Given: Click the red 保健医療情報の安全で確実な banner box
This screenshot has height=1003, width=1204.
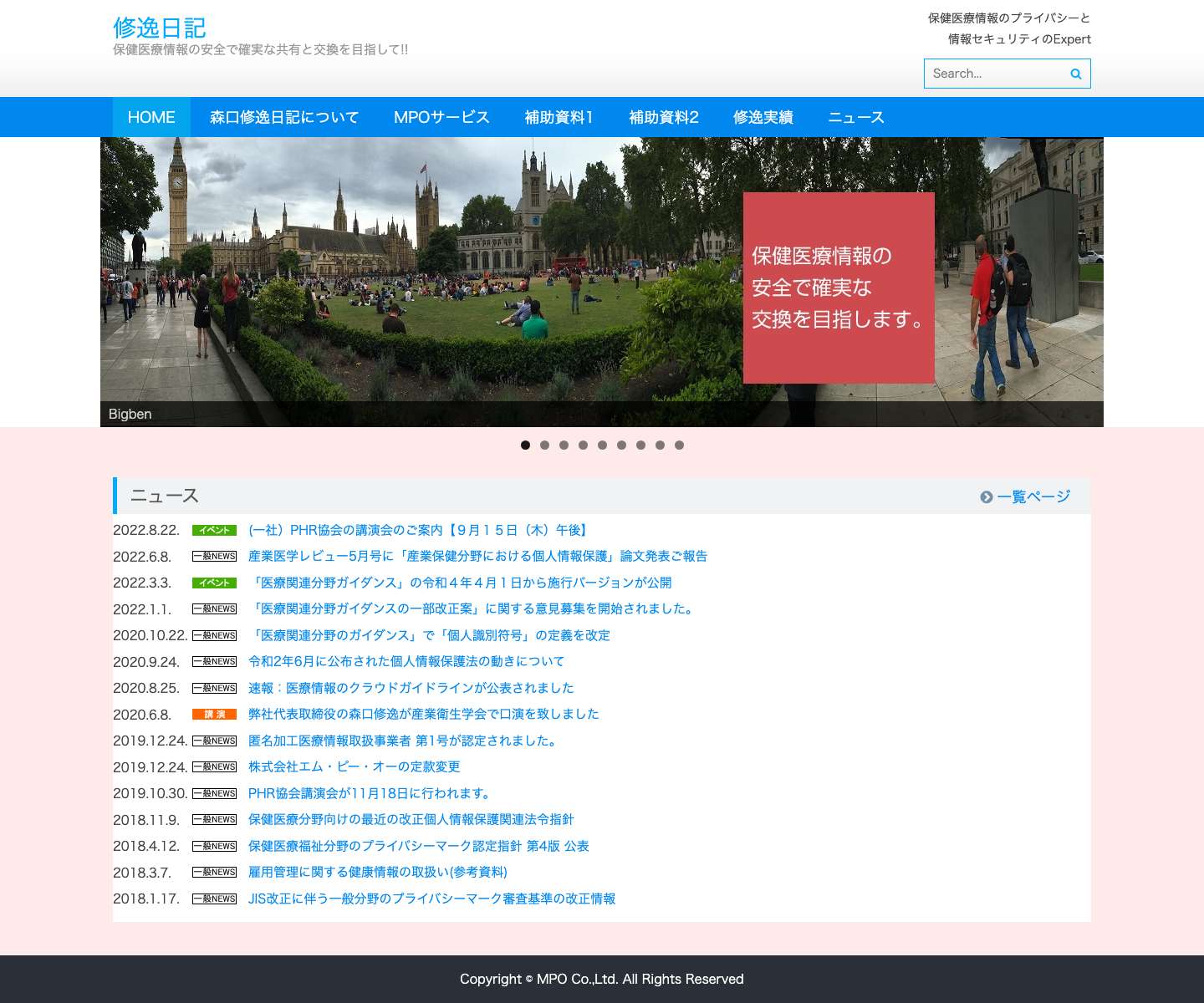Looking at the screenshot, I should 839,288.
